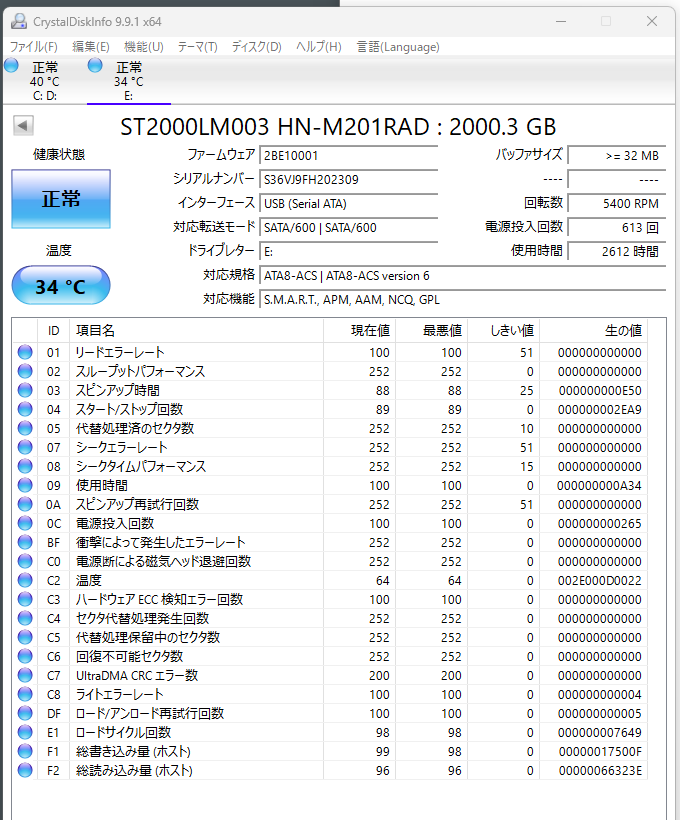Click the power on hours field 2612 時間
The width and height of the screenshot is (680, 820).
tap(616, 252)
